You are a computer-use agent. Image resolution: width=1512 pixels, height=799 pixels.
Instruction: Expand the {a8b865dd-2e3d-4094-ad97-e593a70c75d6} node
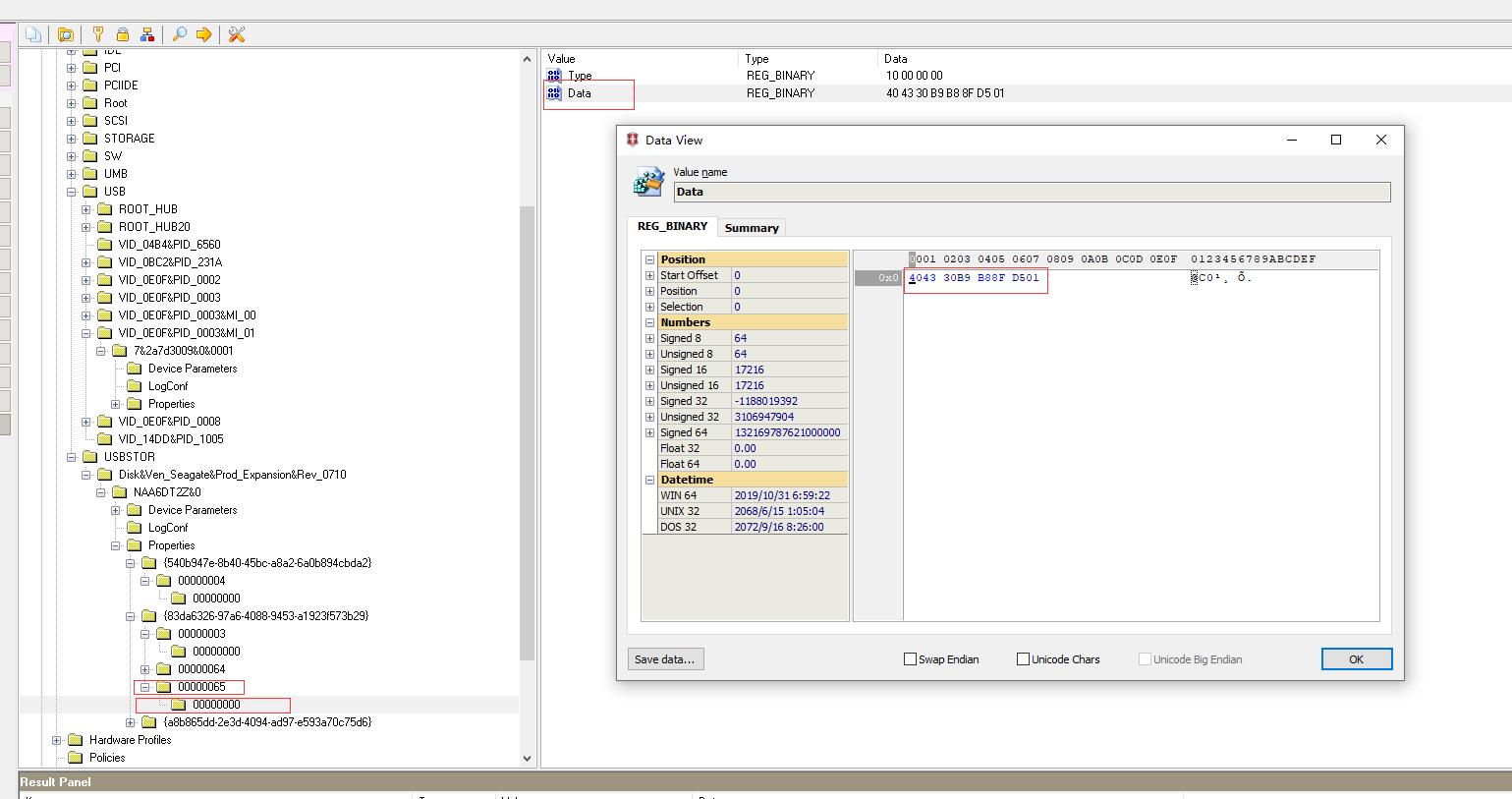[130, 722]
